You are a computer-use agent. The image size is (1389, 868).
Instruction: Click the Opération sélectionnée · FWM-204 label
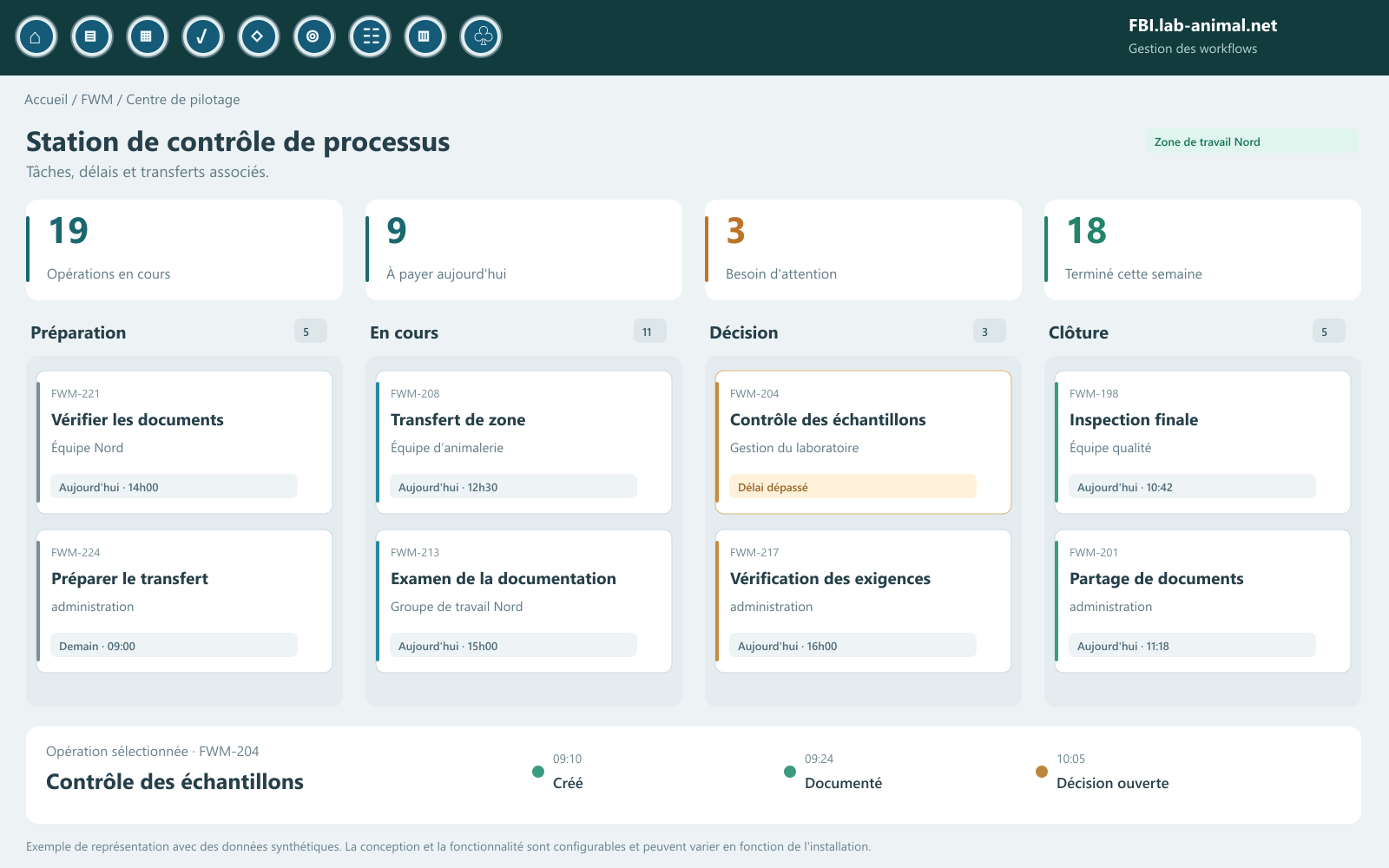coord(153,752)
